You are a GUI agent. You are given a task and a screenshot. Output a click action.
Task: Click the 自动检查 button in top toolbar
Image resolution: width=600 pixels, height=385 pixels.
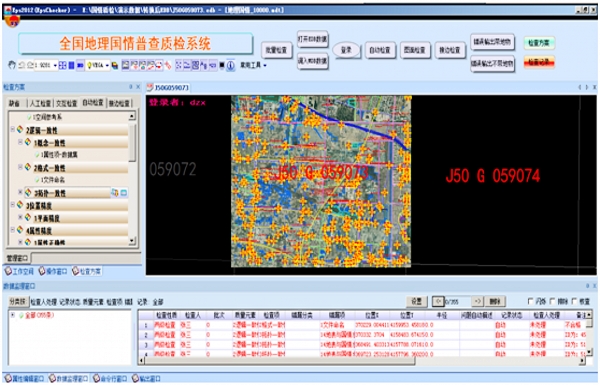click(x=380, y=50)
